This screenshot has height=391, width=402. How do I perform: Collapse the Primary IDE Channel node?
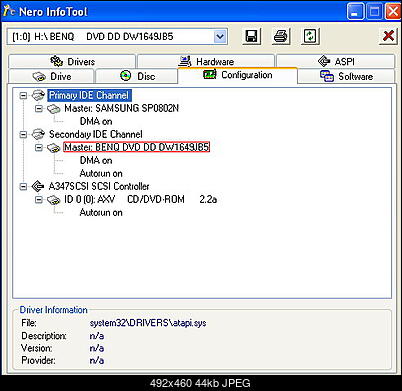click(23, 96)
